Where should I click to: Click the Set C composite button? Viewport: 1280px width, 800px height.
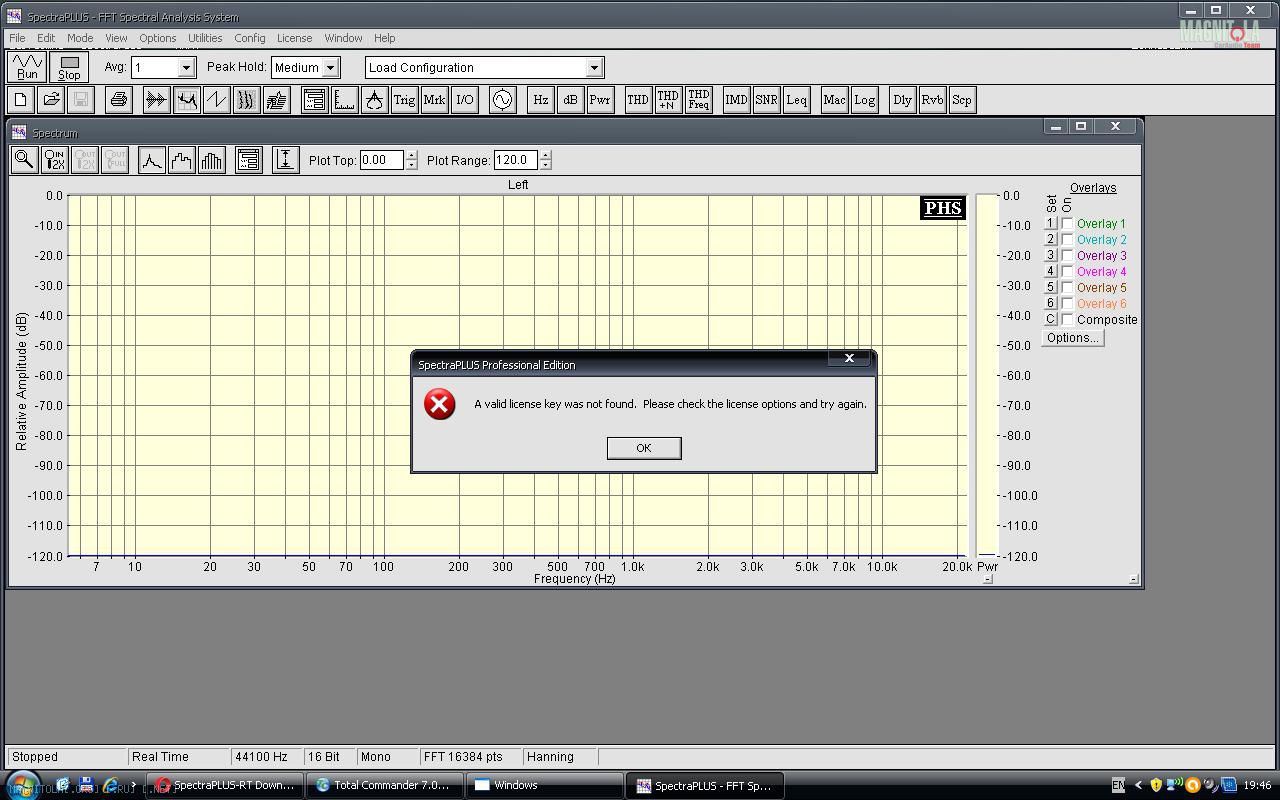click(1050, 320)
